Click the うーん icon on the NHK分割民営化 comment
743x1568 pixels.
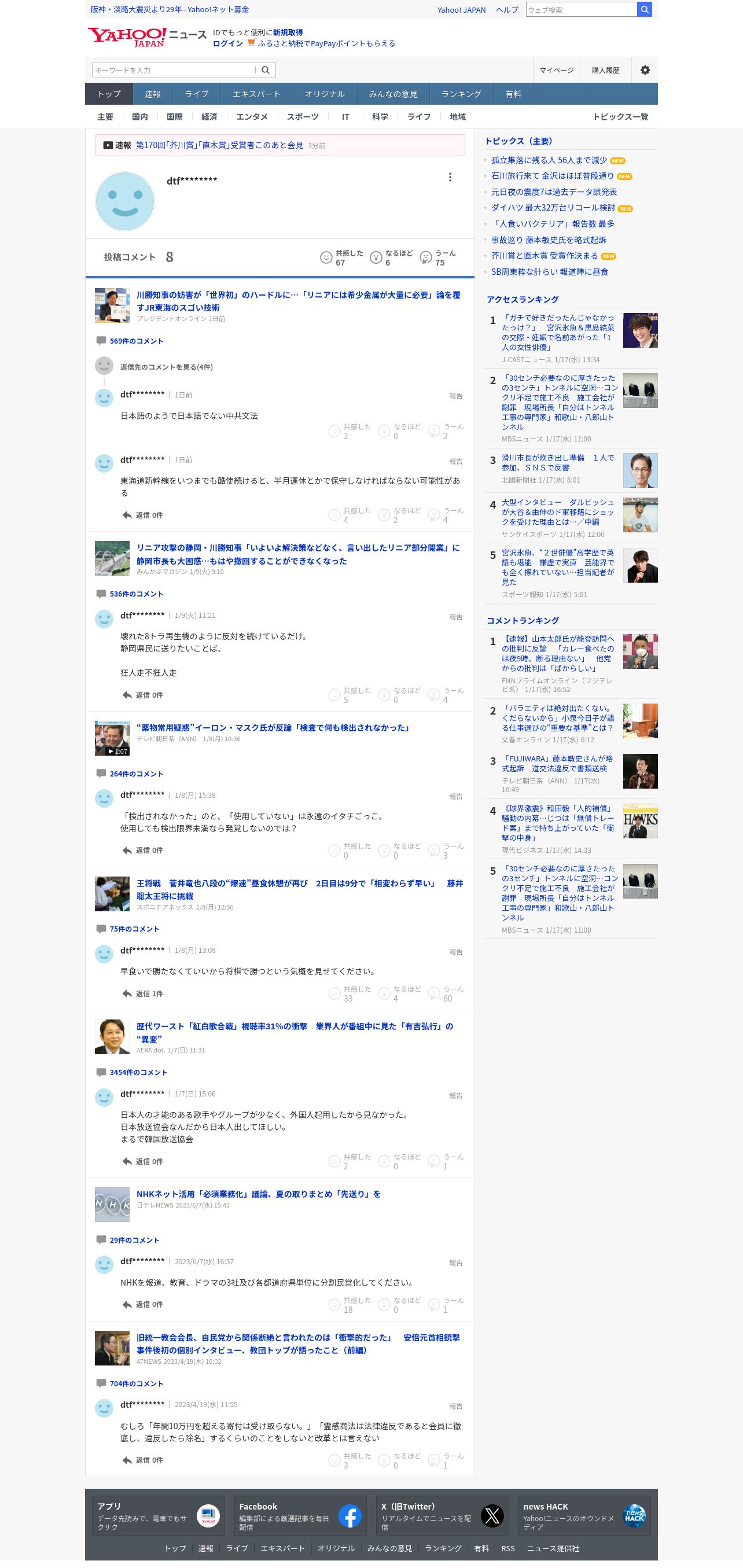pyautogui.click(x=434, y=1304)
